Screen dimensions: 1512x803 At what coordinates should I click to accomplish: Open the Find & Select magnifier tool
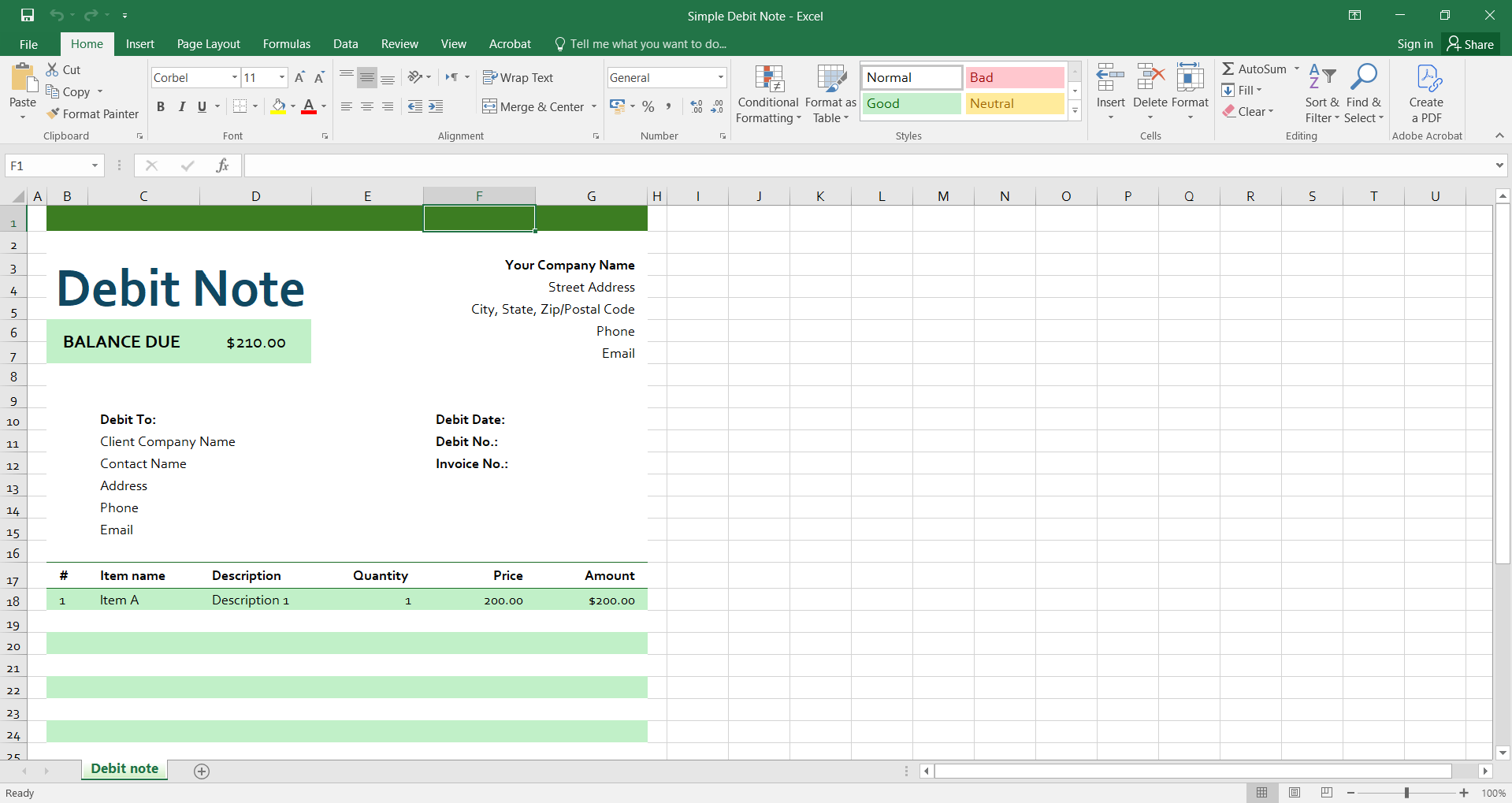click(1363, 78)
